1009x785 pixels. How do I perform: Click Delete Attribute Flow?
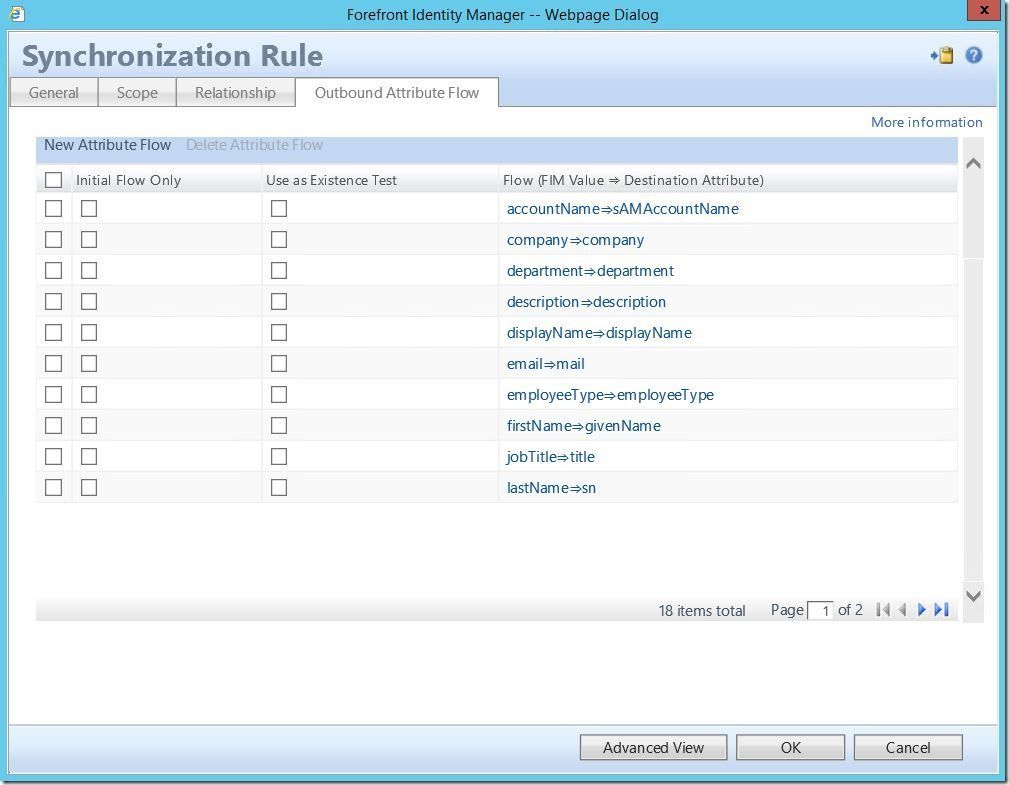pos(255,145)
